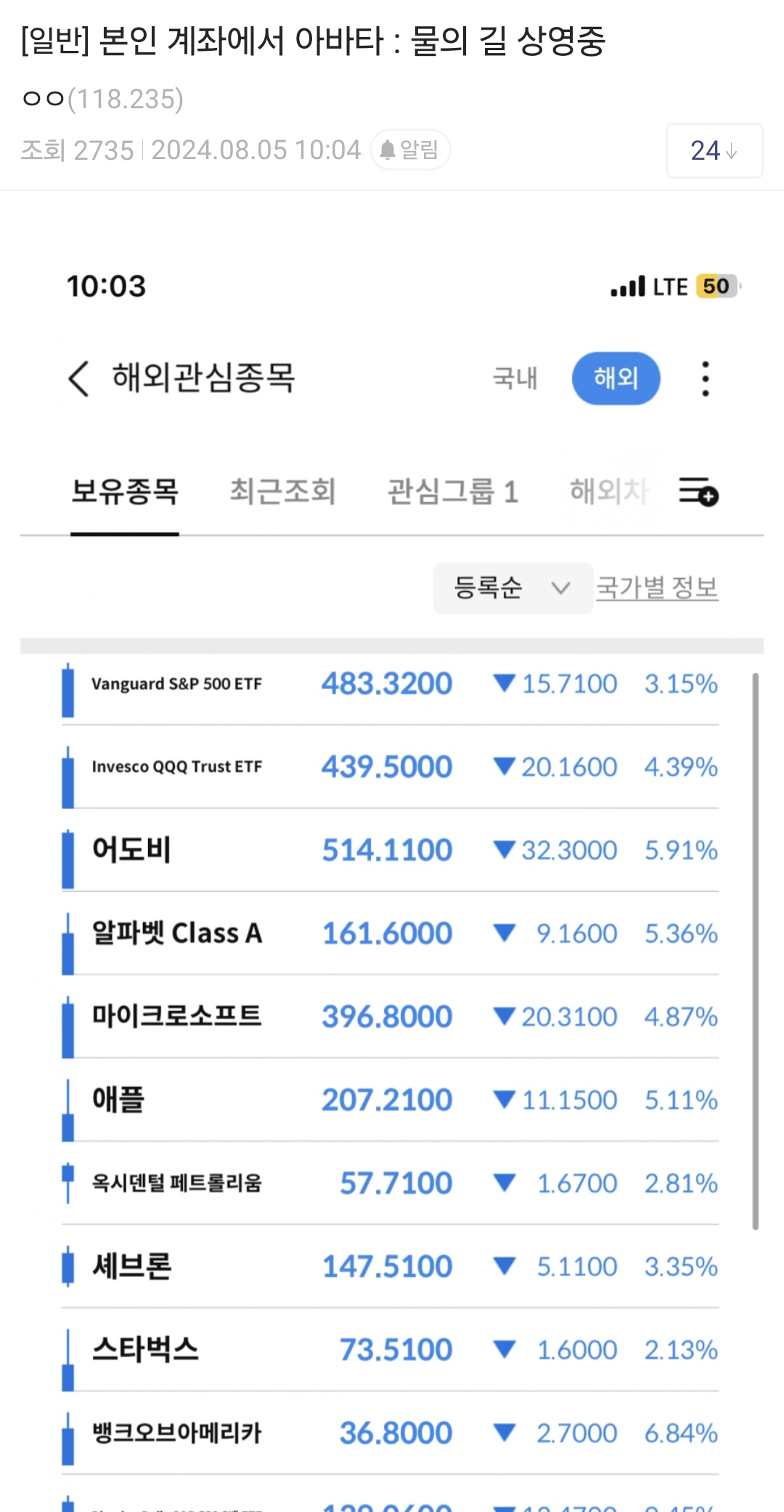Select the 보유종목 tab
This screenshot has width=784, height=1512.
pos(125,492)
